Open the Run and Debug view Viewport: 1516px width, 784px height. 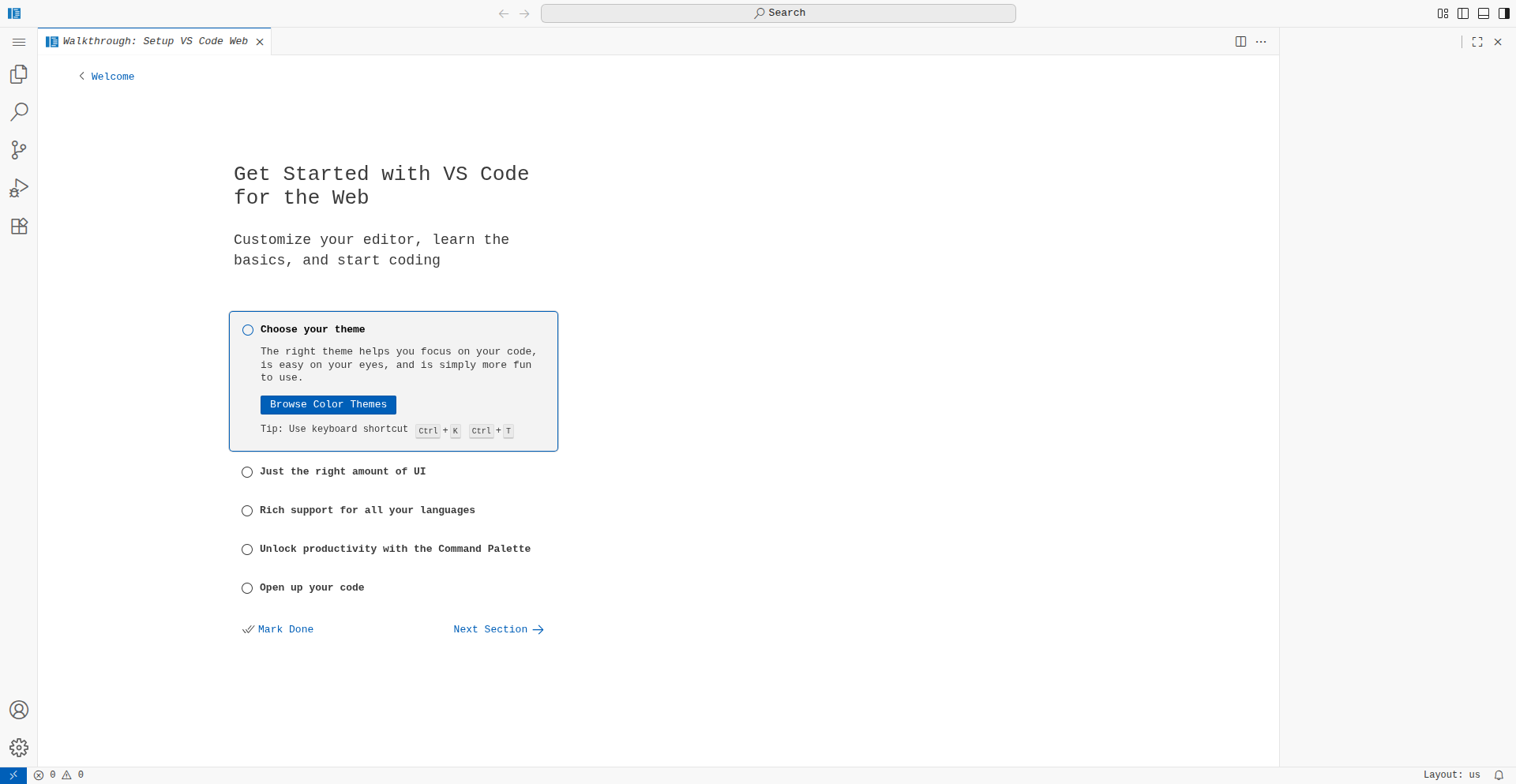pos(19,188)
